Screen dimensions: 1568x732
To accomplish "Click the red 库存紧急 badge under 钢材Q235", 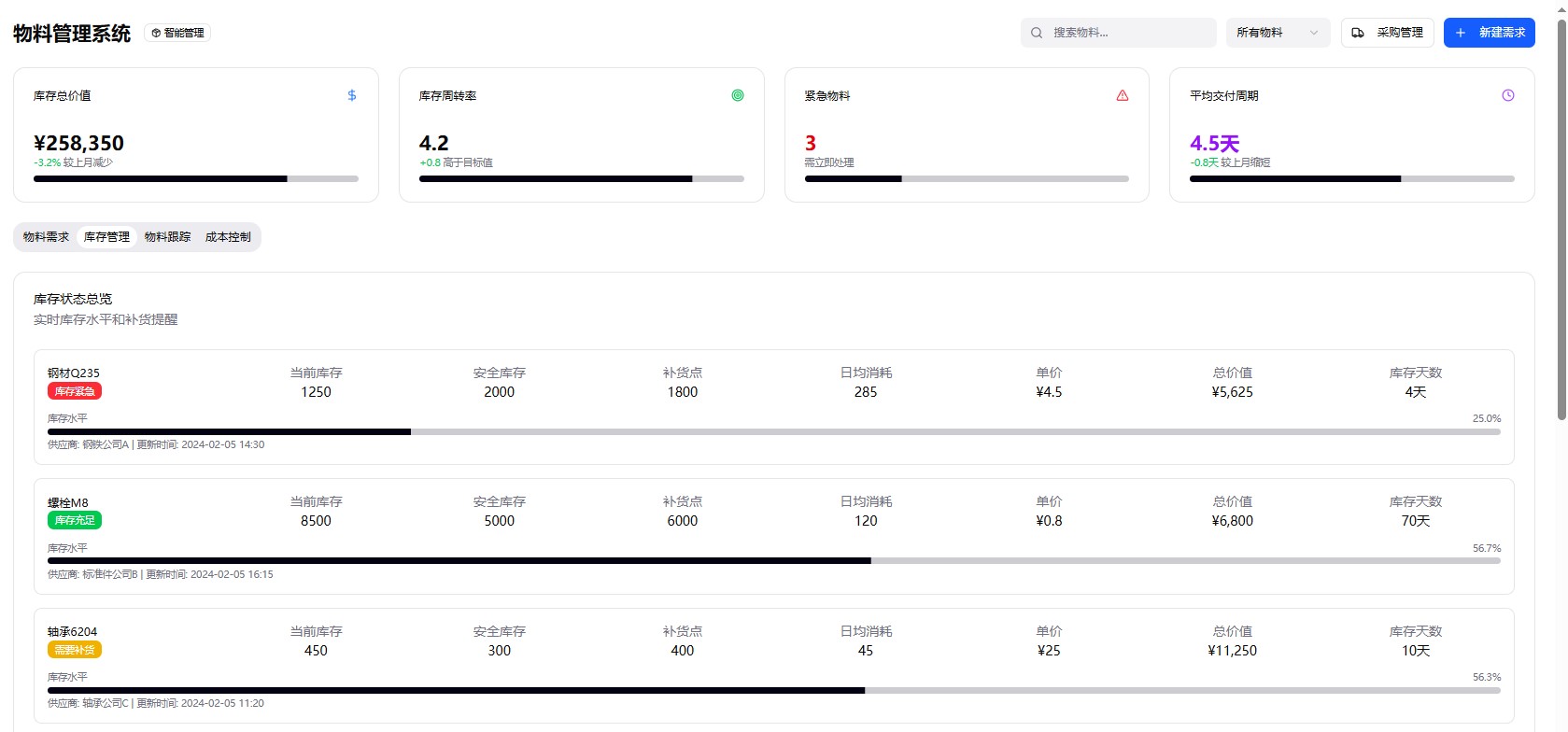I will click(75, 391).
